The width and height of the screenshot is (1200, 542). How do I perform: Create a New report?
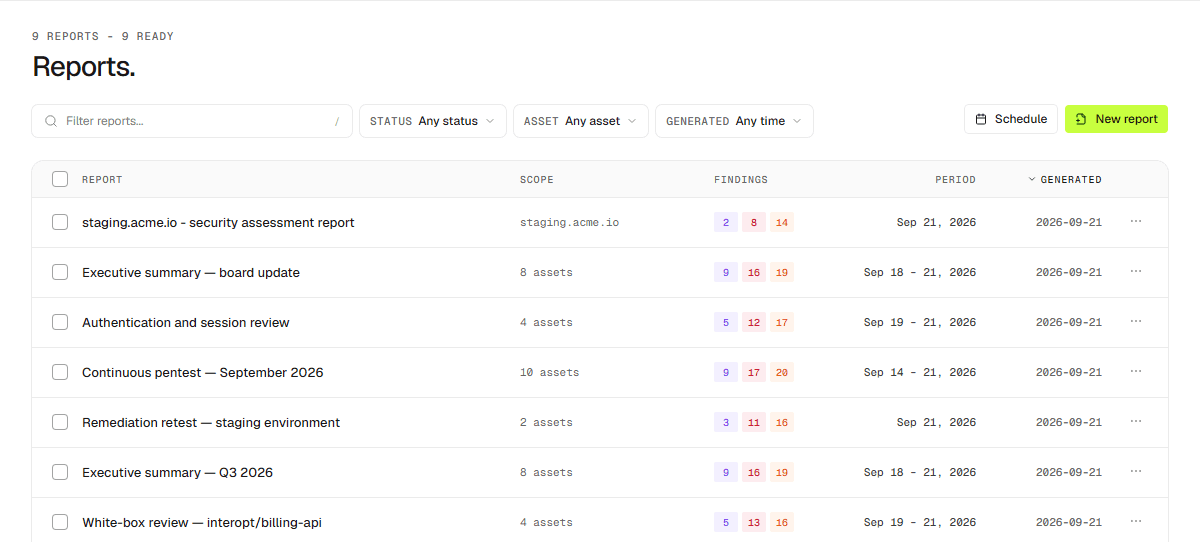(x=1116, y=119)
